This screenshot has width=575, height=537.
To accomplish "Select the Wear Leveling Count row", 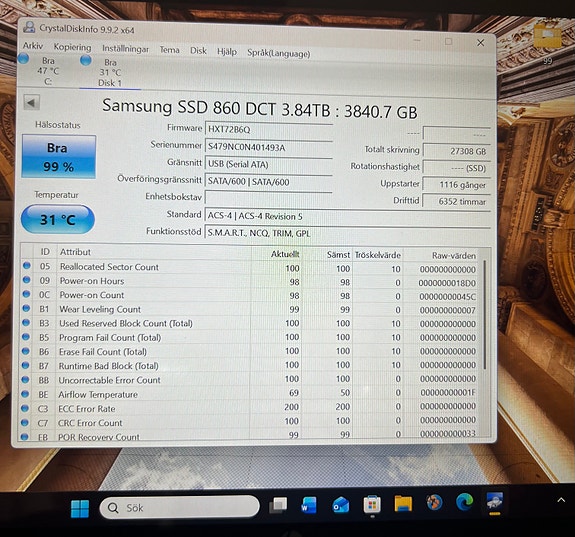I will tap(249, 310).
